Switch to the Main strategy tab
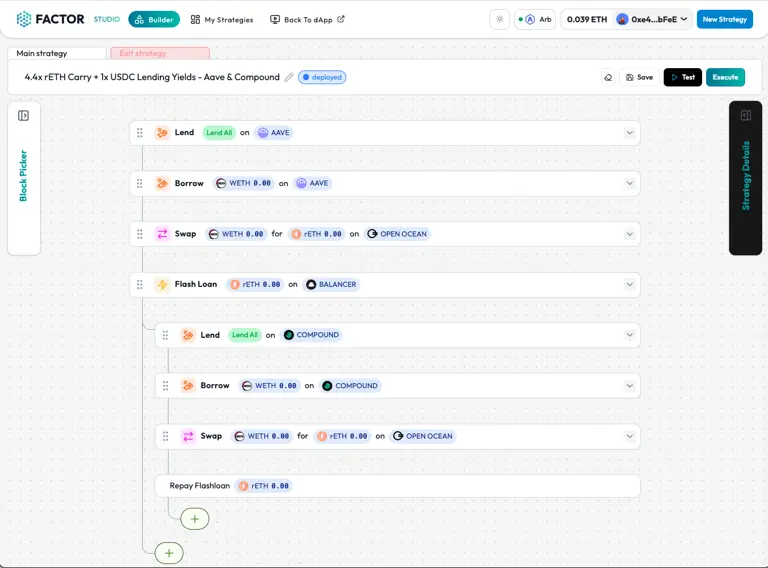This screenshot has height=568, width=768. point(57,53)
